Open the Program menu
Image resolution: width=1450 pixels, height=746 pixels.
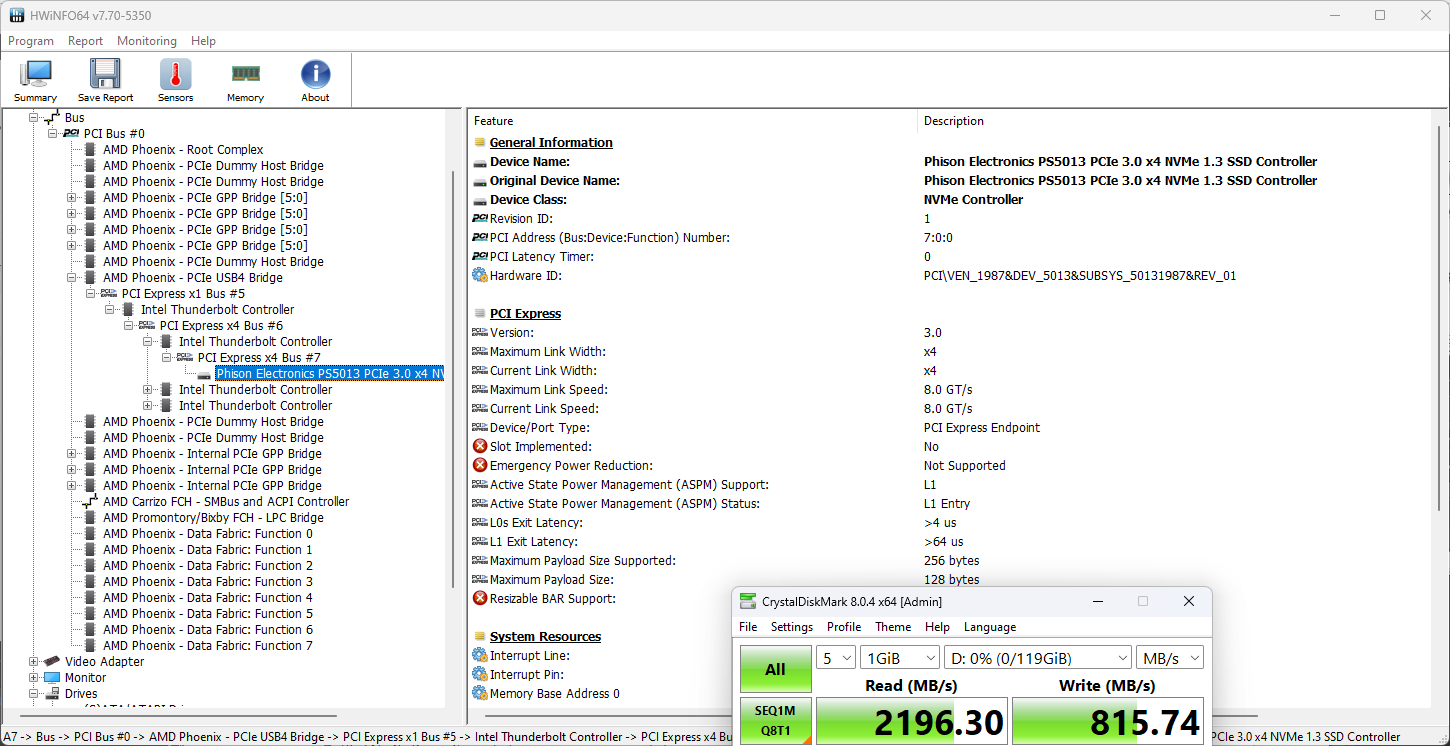pyautogui.click(x=31, y=41)
